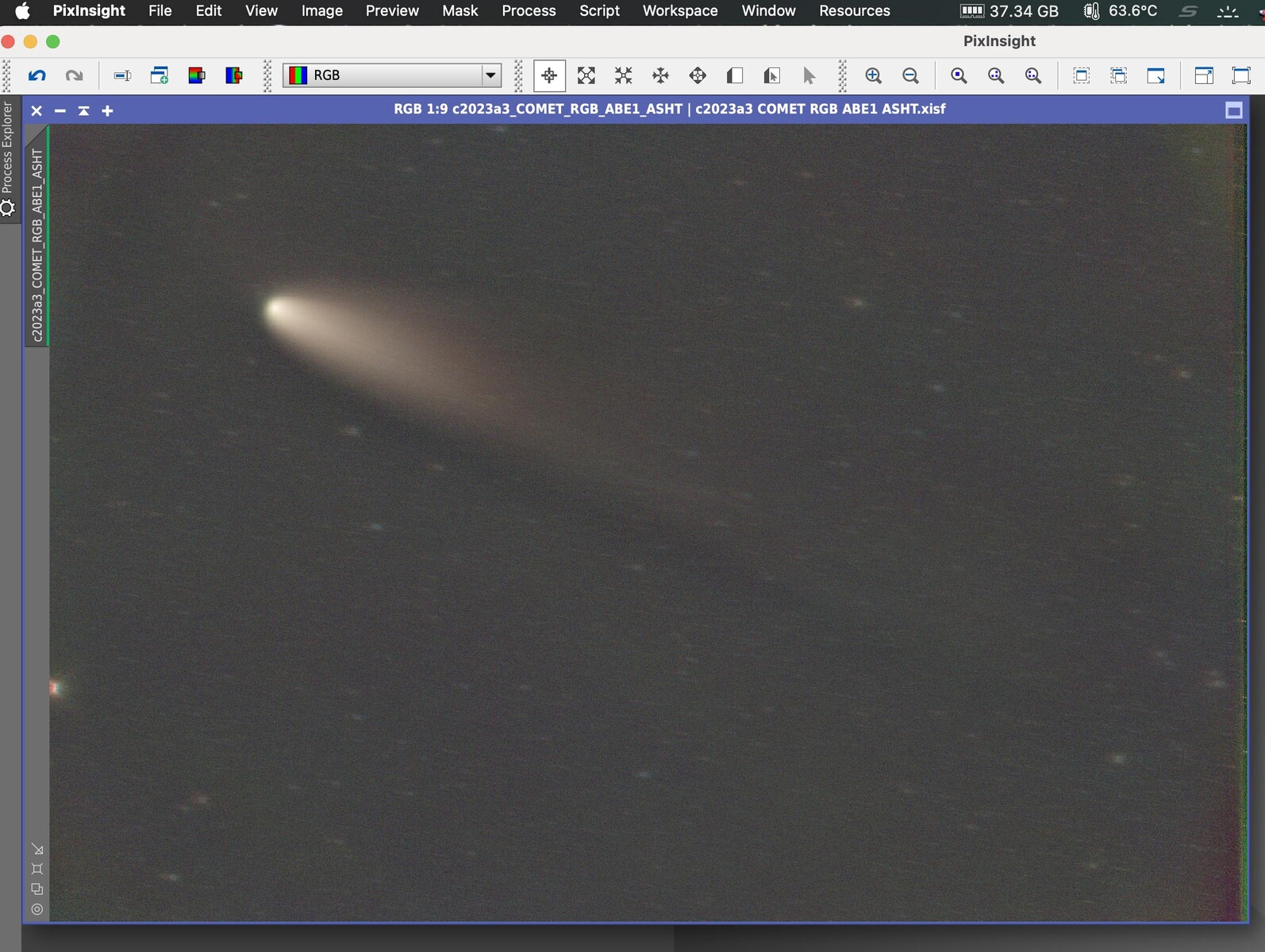Viewport: 1265px width, 952px height.
Task: Undo the last action with the blue arrow
Action: tap(37, 75)
